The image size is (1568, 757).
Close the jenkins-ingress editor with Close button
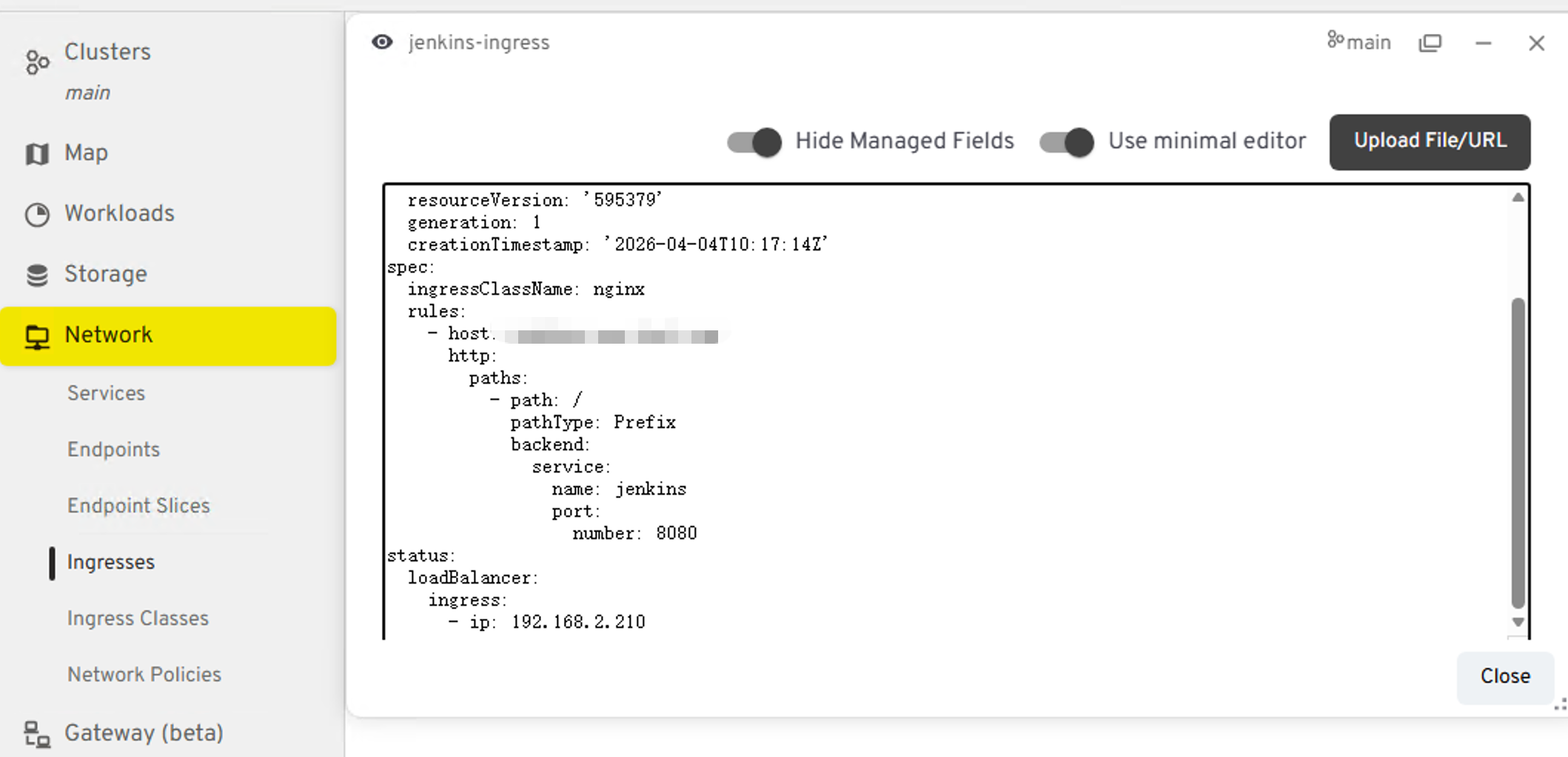pos(1504,676)
